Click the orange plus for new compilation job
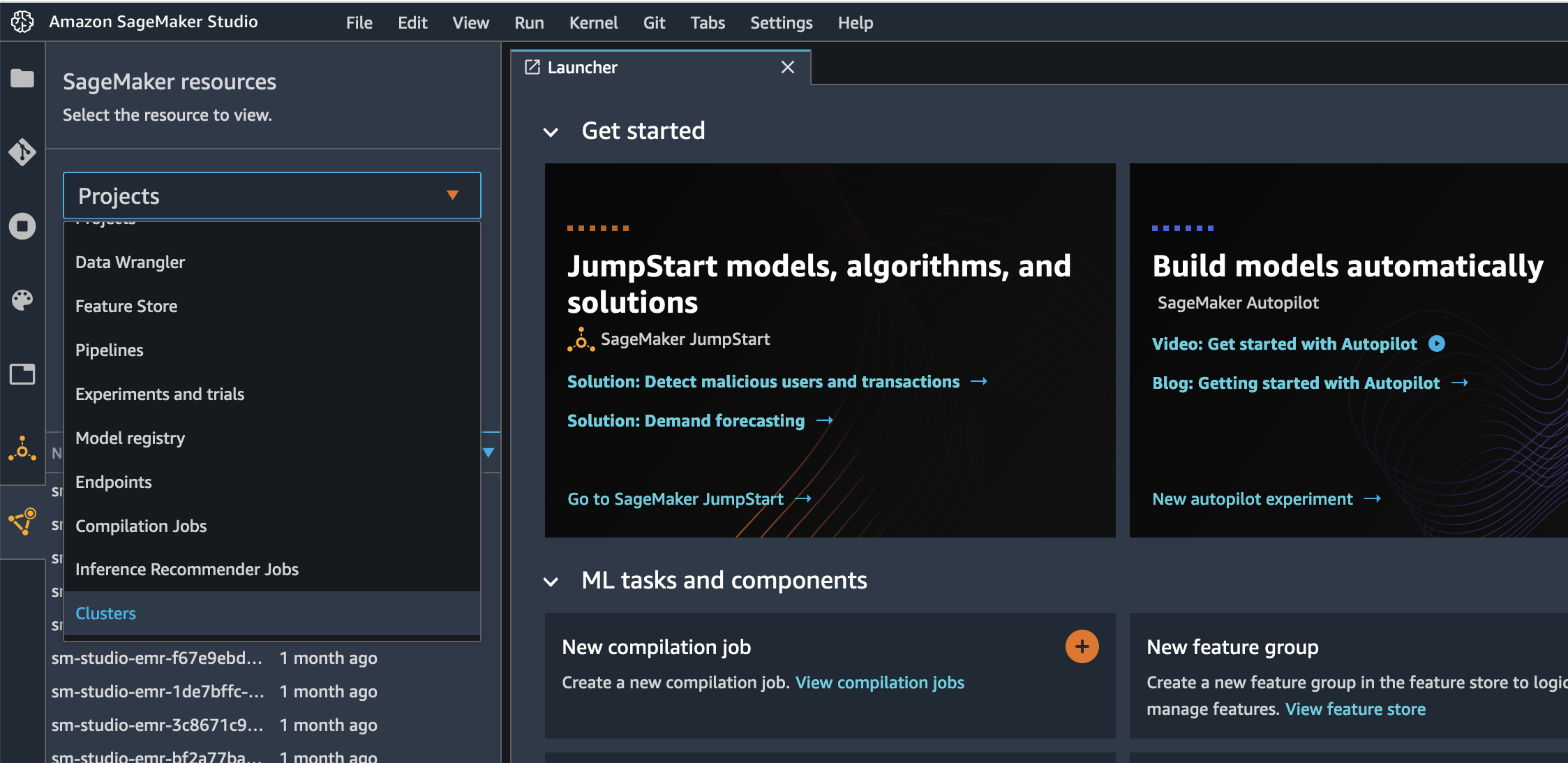Image resolution: width=1568 pixels, height=763 pixels. pos(1081,646)
